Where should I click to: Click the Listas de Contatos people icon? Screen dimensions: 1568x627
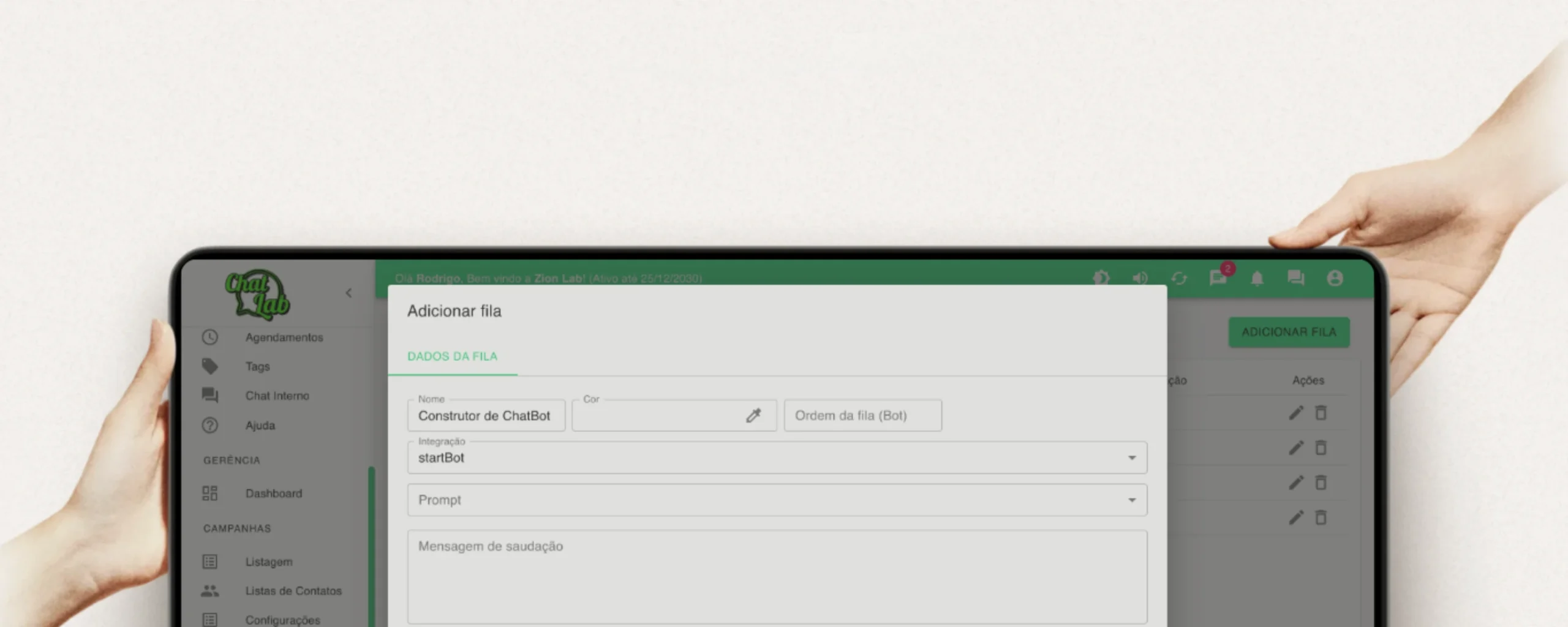[x=210, y=591]
